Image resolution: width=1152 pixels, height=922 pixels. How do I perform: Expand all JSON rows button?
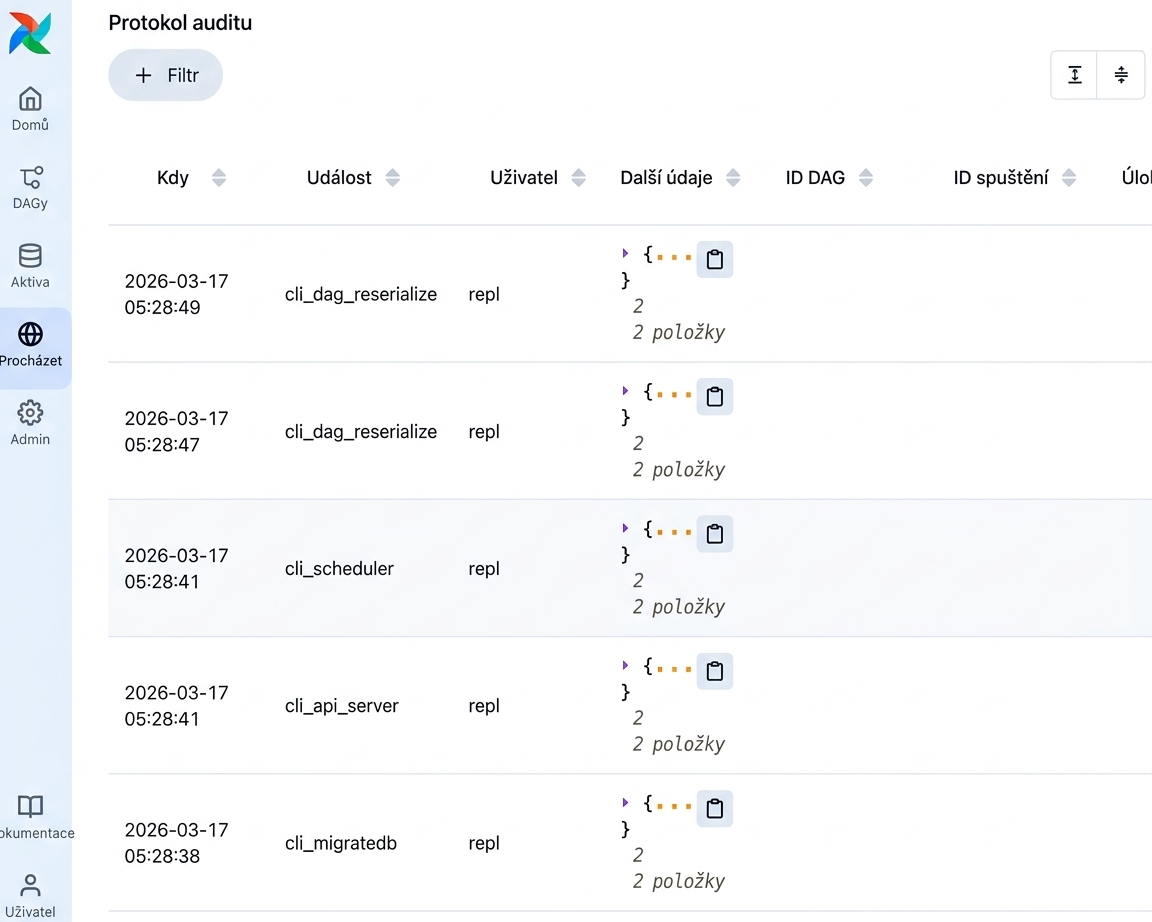1074,74
